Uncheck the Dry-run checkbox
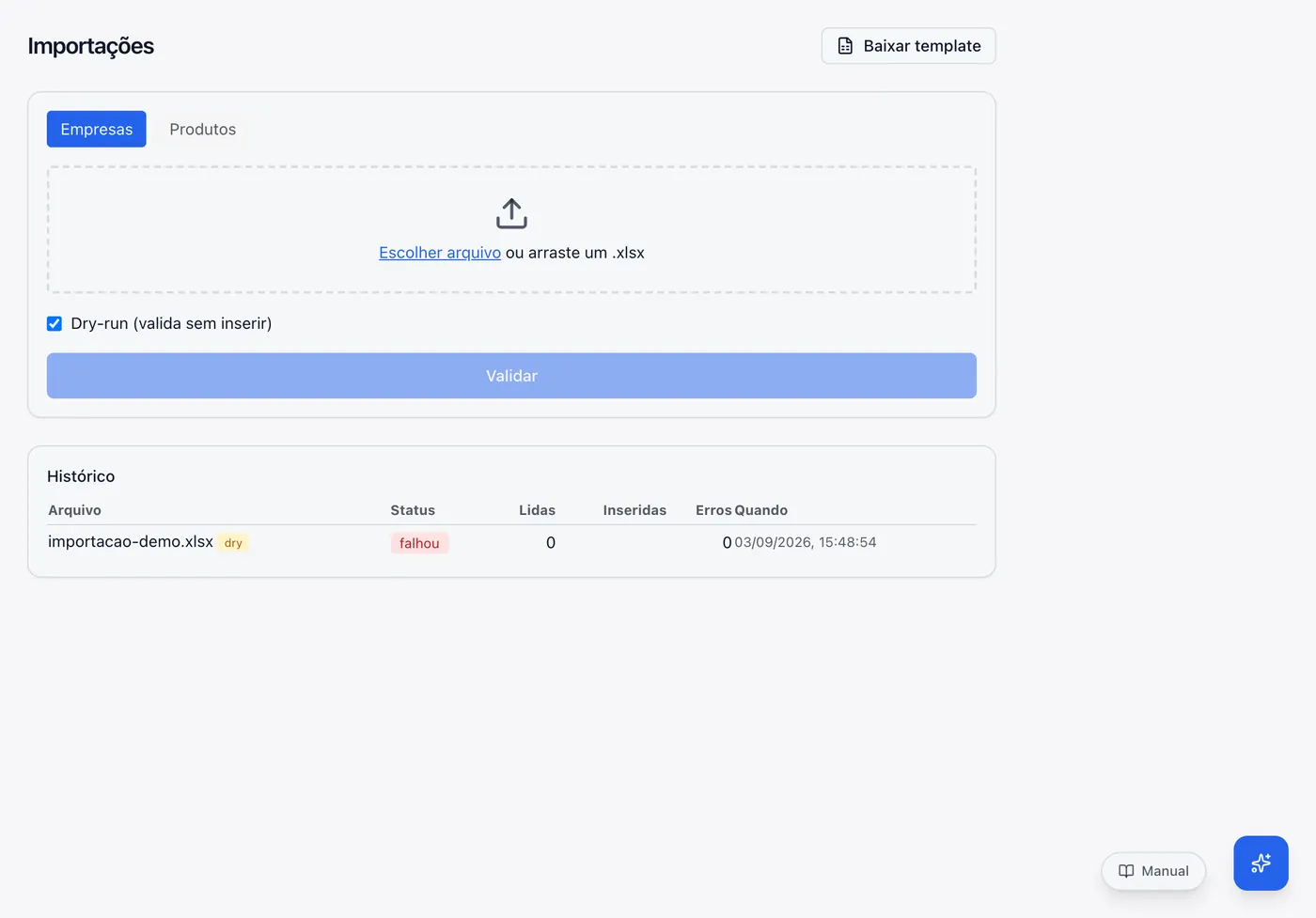Image resolution: width=1316 pixels, height=918 pixels. pos(55,323)
